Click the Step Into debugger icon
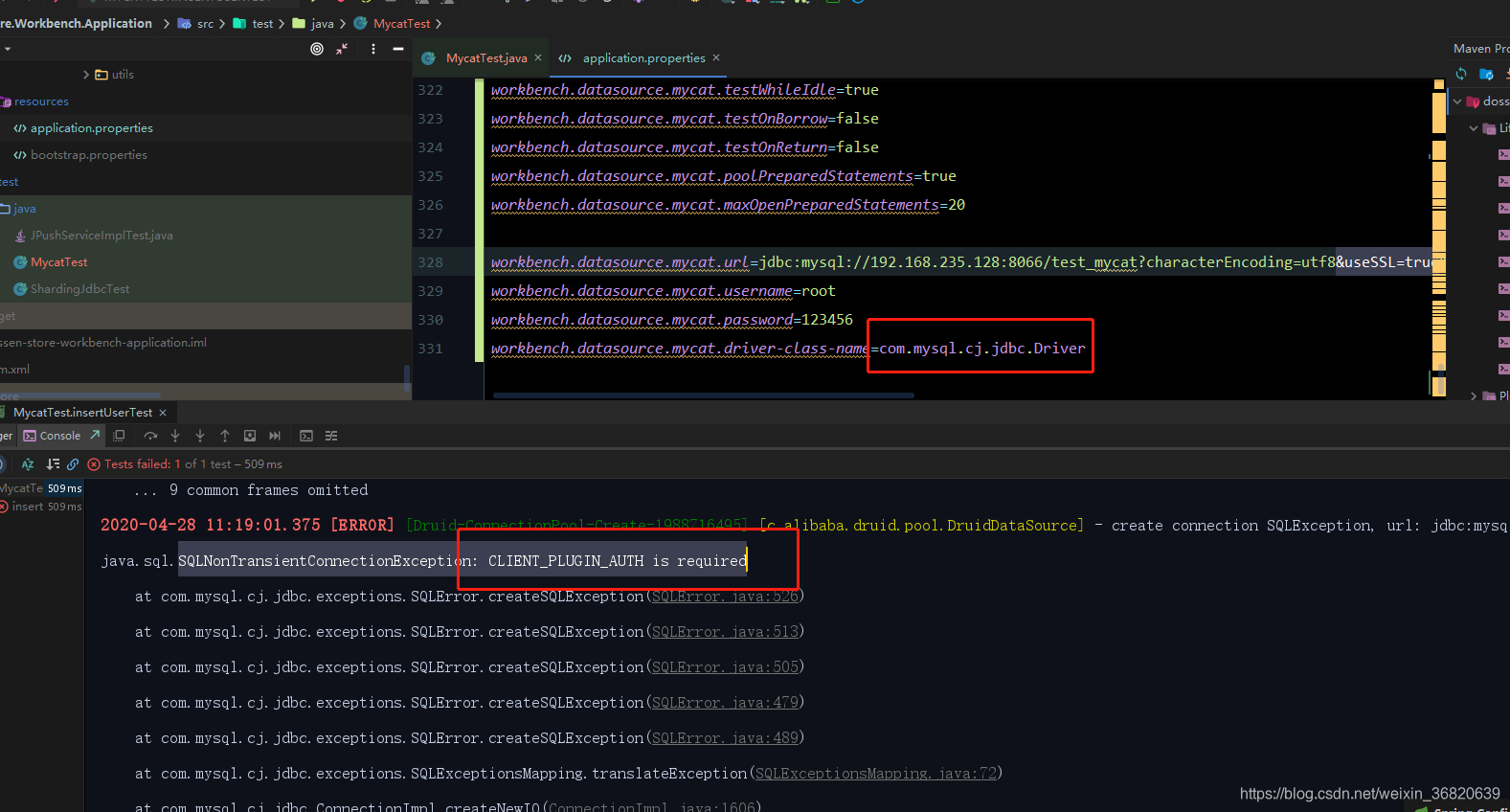This screenshot has width=1510, height=812. [x=175, y=436]
